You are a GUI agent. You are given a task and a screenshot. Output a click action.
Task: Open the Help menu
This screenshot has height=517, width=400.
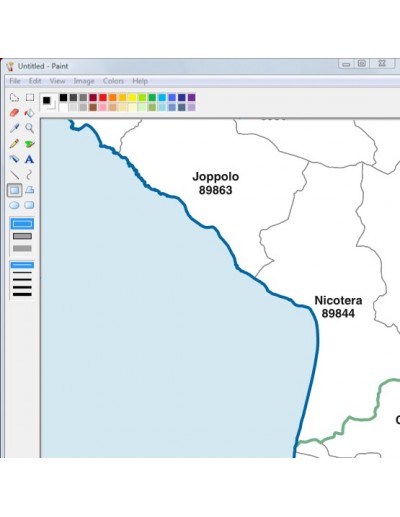[140, 81]
